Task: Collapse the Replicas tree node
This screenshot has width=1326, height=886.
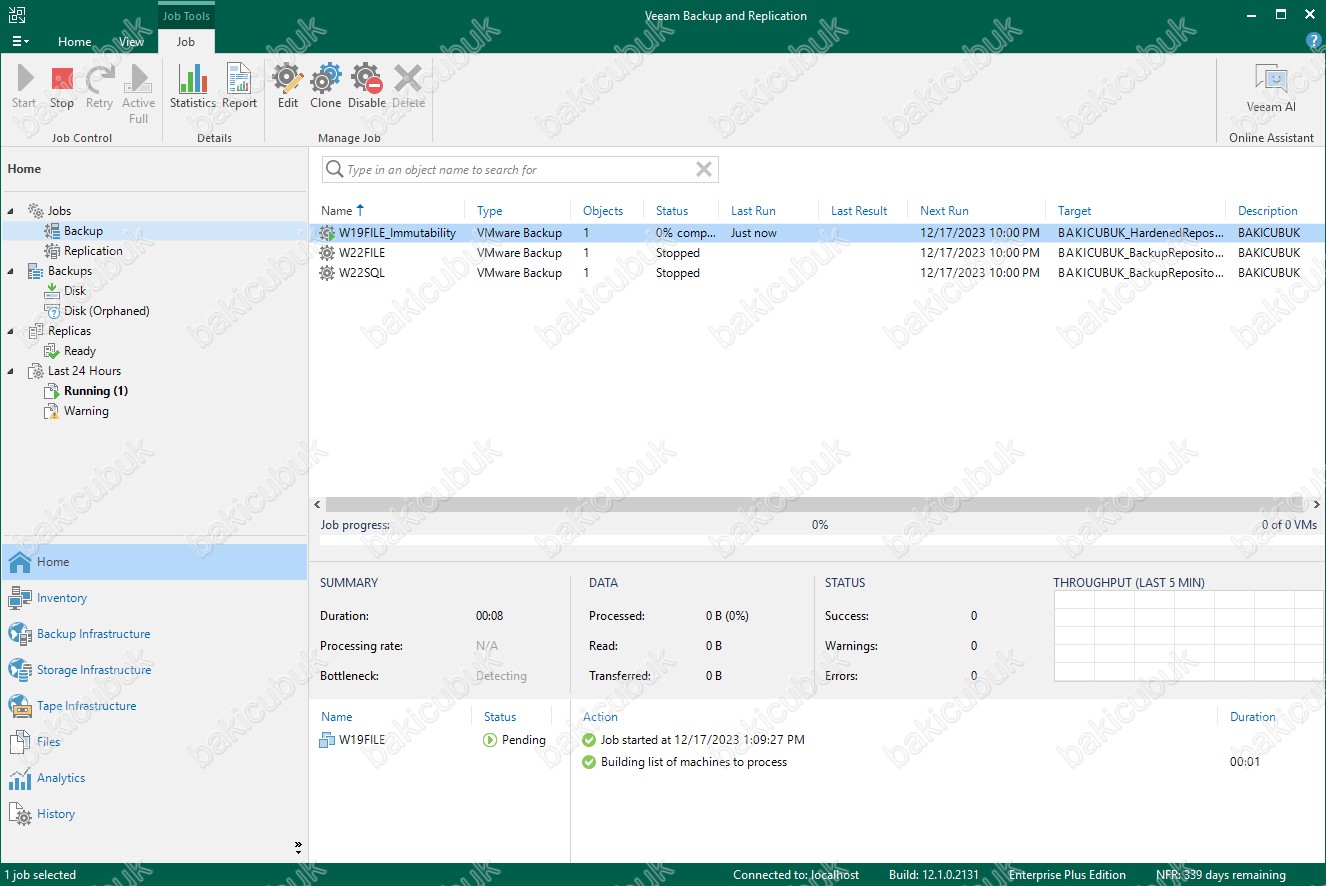Action: click(x=12, y=331)
